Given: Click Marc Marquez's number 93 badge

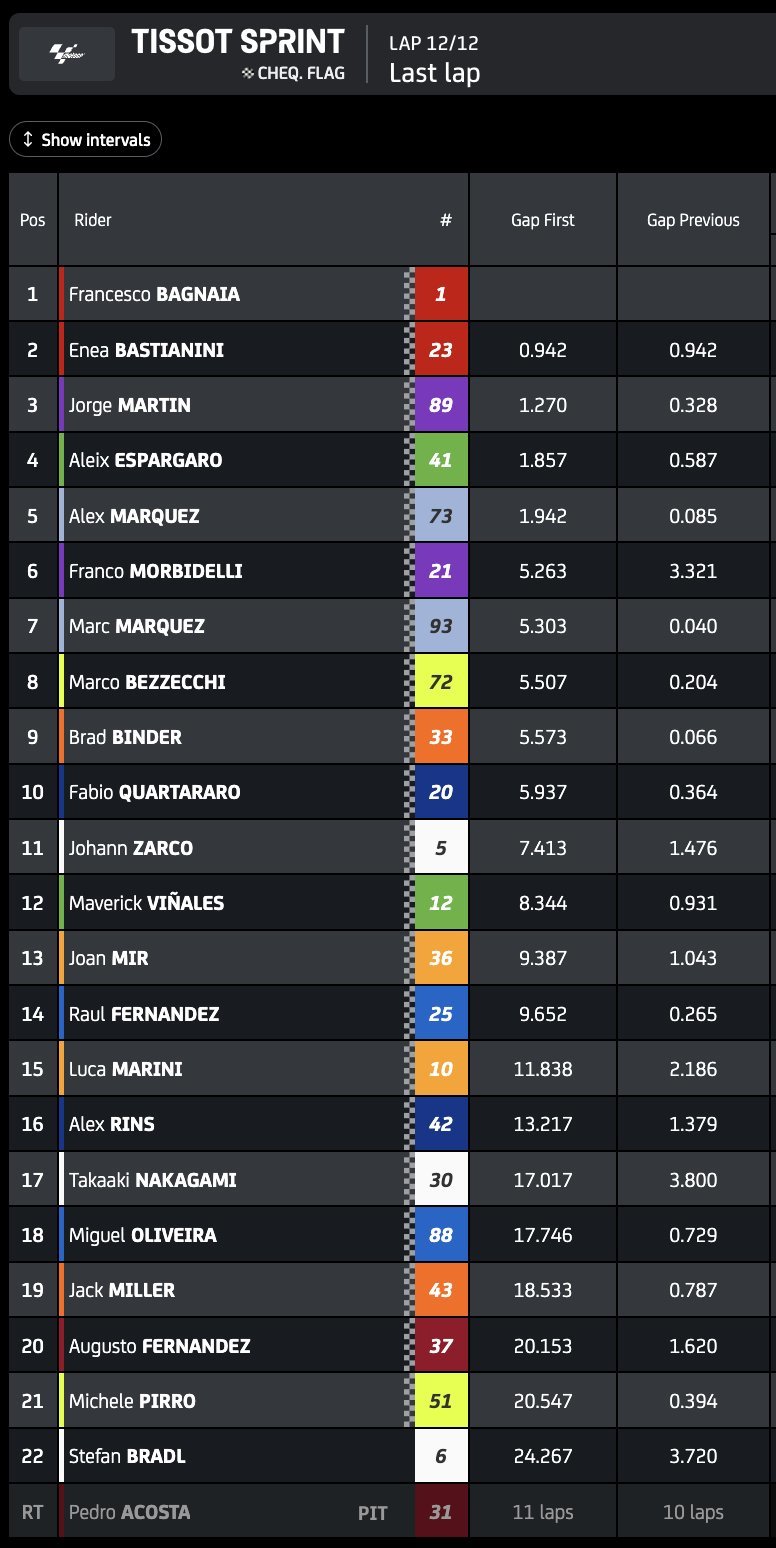Looking at the screenshot, I should click(441, 627).
